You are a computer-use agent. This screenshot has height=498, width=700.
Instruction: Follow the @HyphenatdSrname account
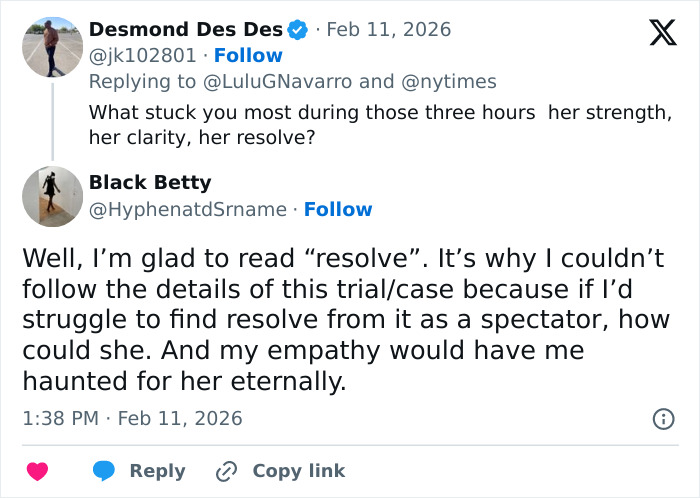coord(338,209)
